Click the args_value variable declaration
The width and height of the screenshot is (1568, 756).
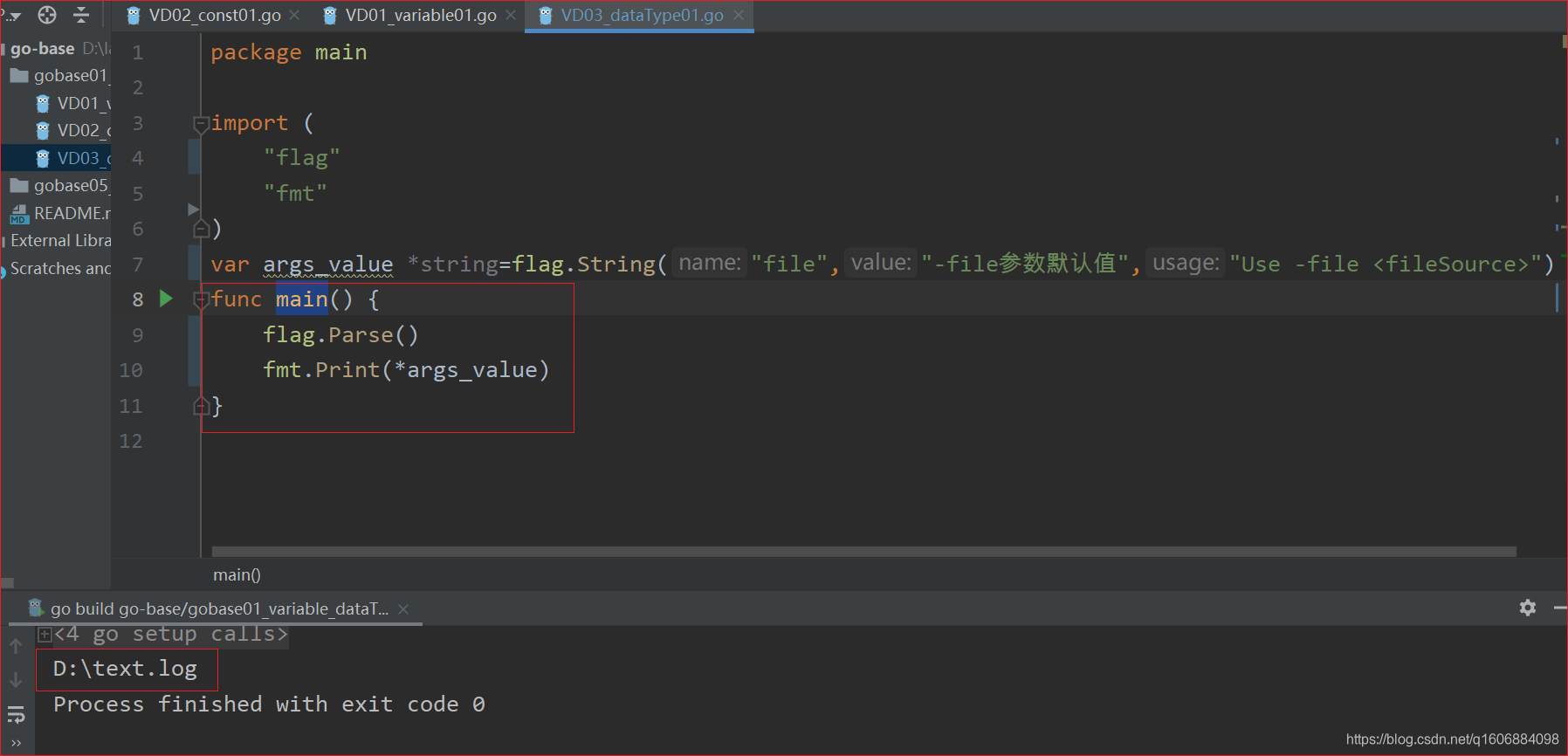328,264
